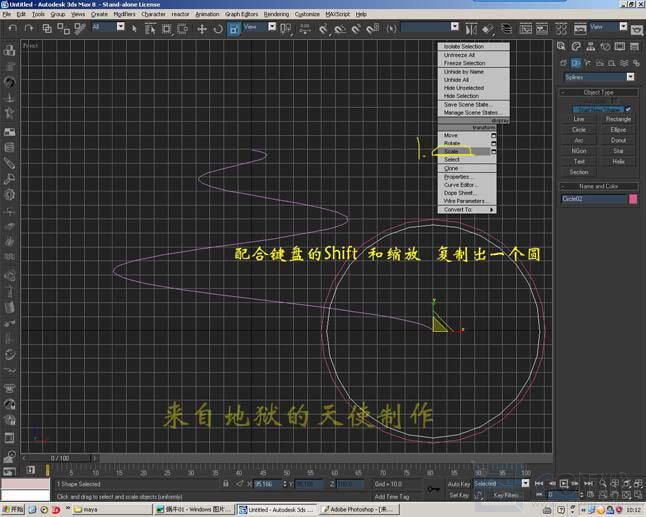This screenshot has width=646, height=517.
Task: Click the Key Filters button
Action: 506,495
